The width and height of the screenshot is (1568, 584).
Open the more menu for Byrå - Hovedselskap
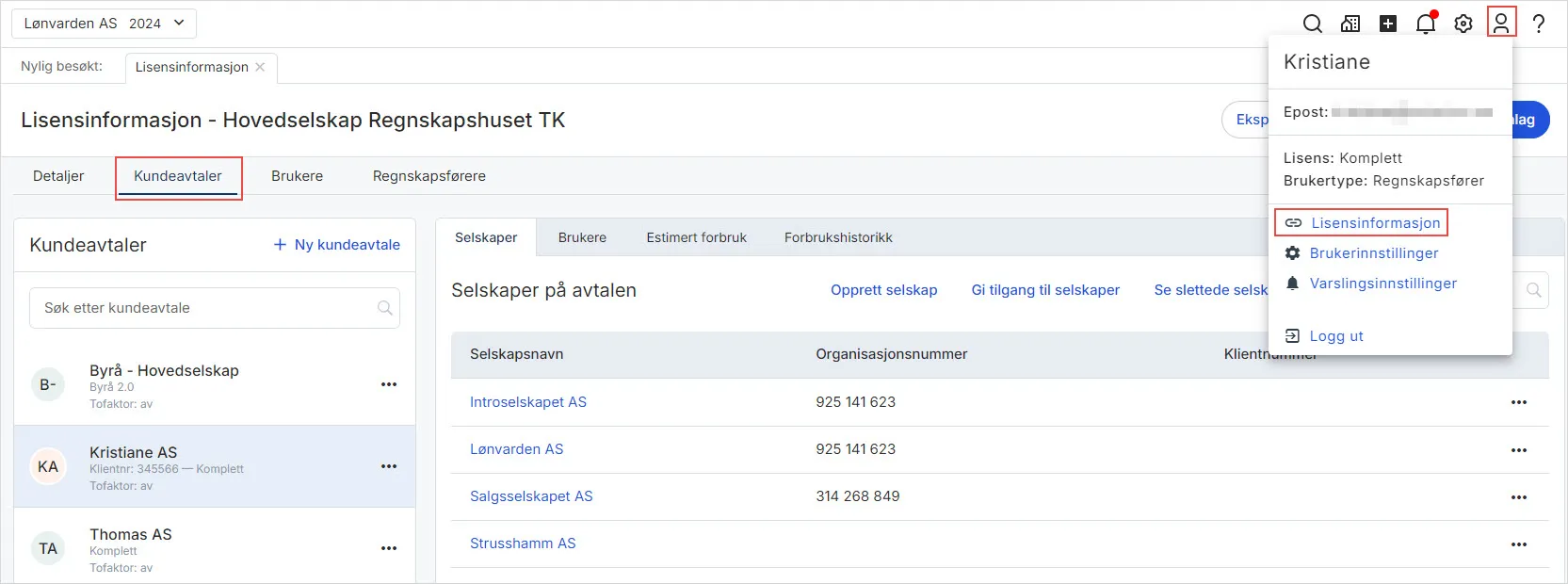tap(389, 384)
